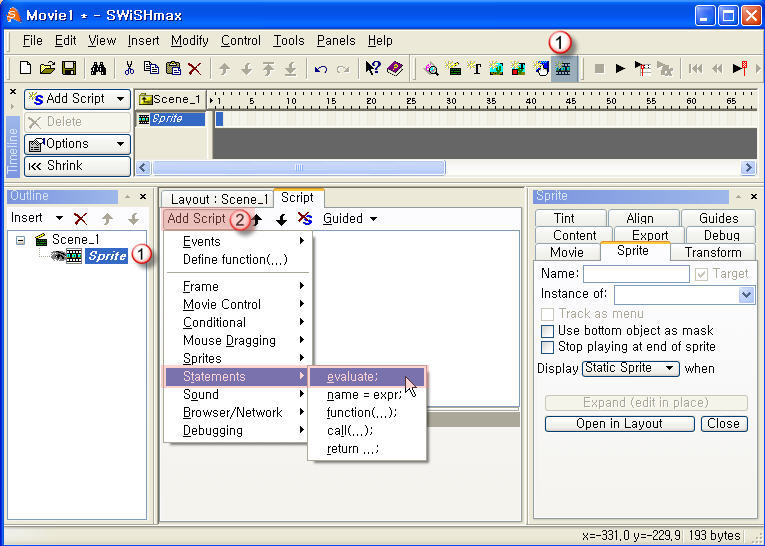Click the What's This help pointer icon
765x546 pixels.
[x=373, y=68]
